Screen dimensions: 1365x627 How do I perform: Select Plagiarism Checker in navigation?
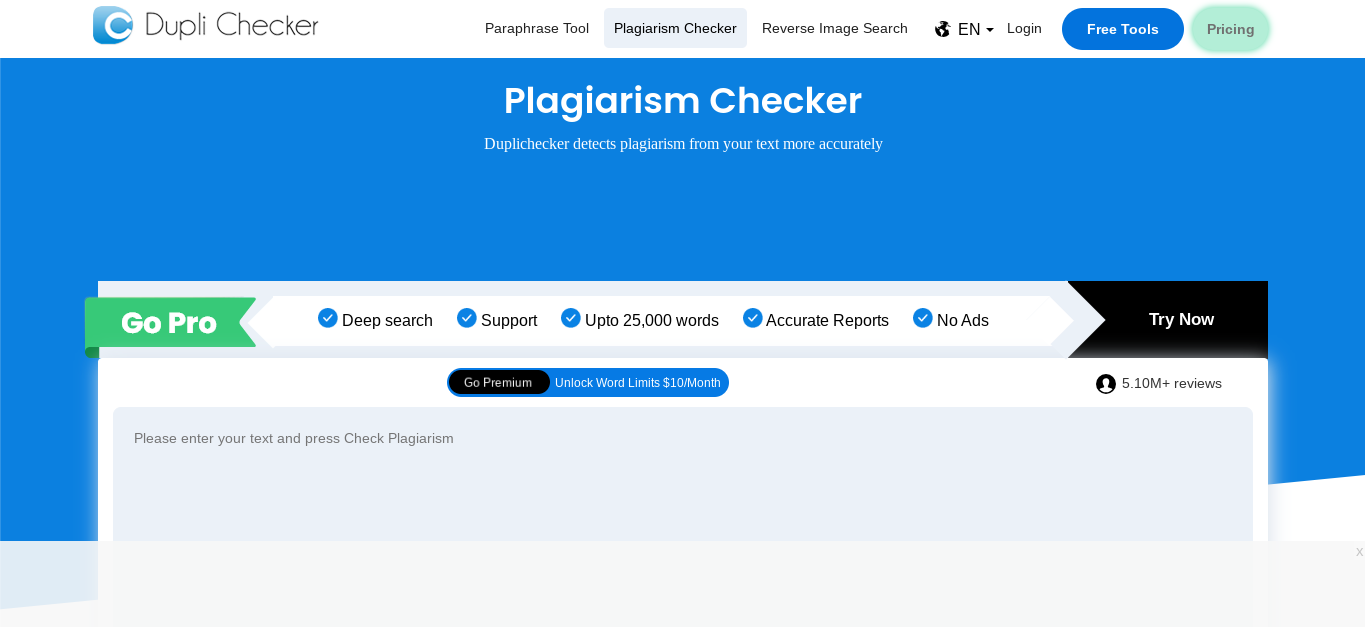click(x=675, y=28)
